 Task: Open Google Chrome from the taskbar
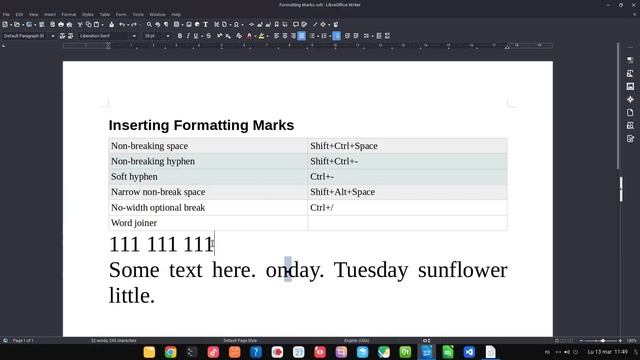pos(171,352)
